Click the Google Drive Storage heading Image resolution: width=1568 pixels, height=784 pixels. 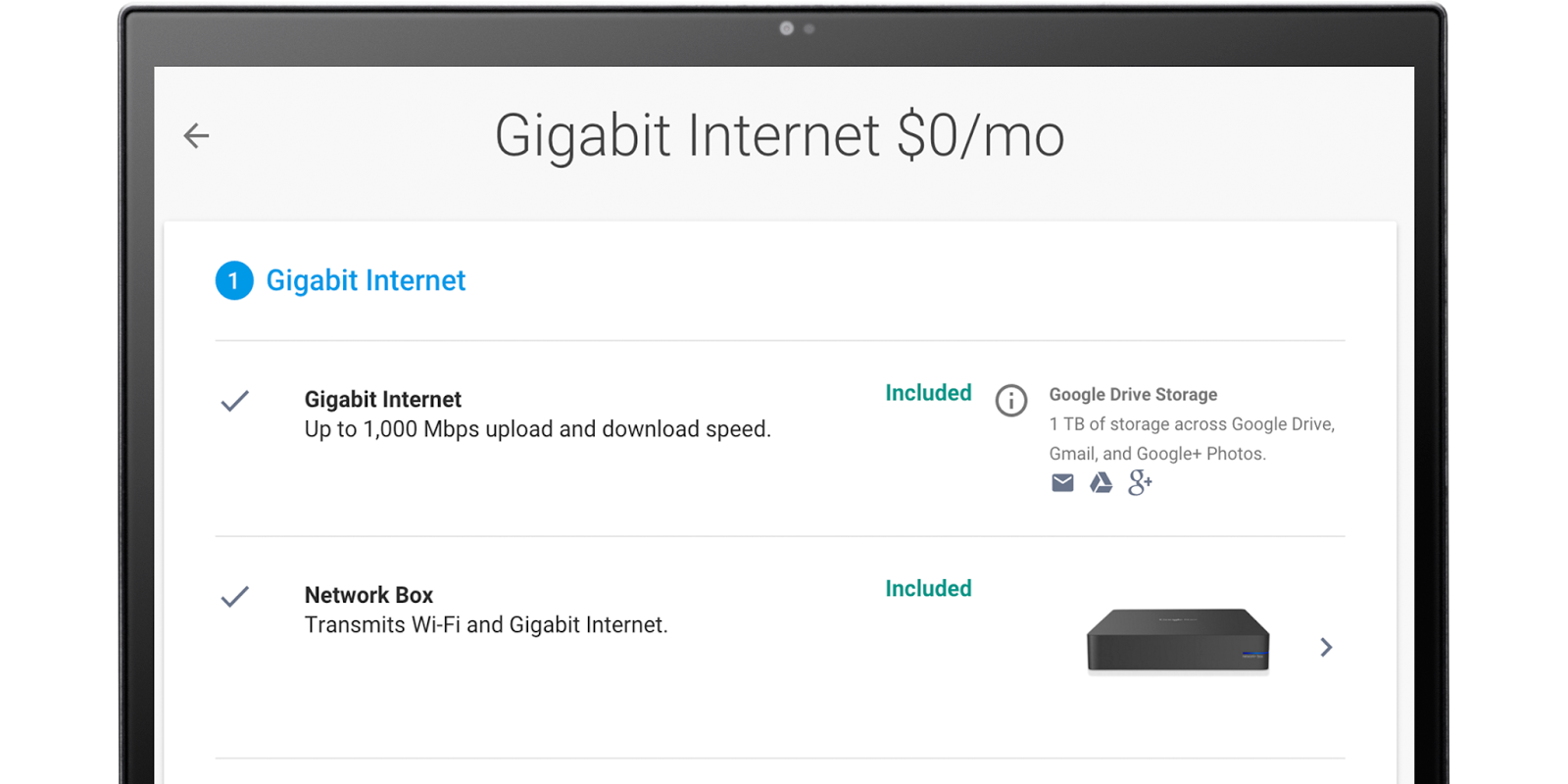click(x=1133, y=395)
